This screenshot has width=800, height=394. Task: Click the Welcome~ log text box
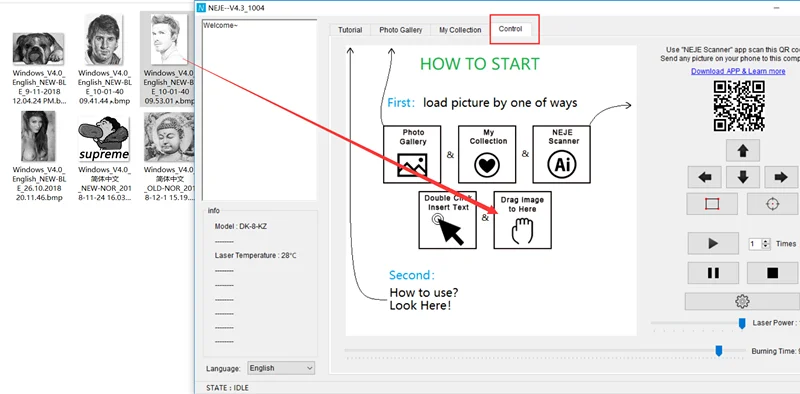point(259,110)
